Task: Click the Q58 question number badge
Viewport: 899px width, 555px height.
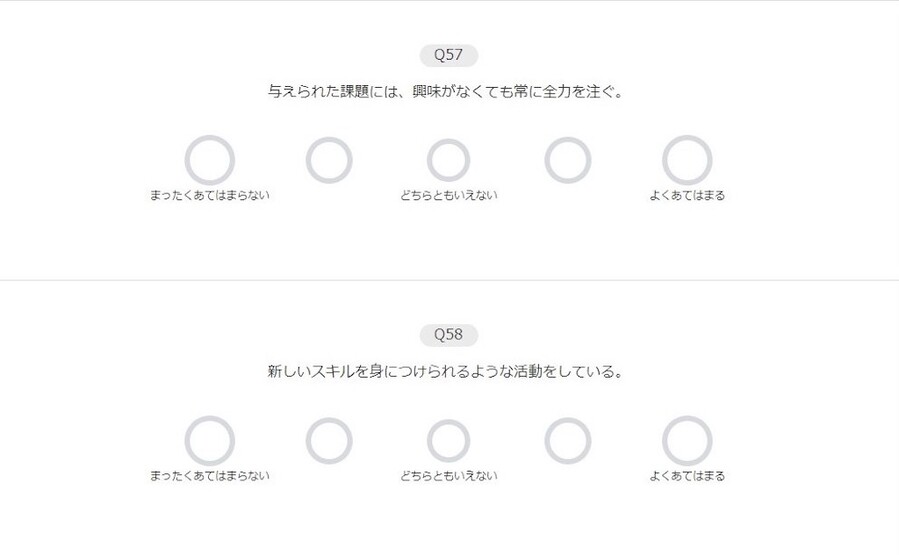Action: point(449,335)
